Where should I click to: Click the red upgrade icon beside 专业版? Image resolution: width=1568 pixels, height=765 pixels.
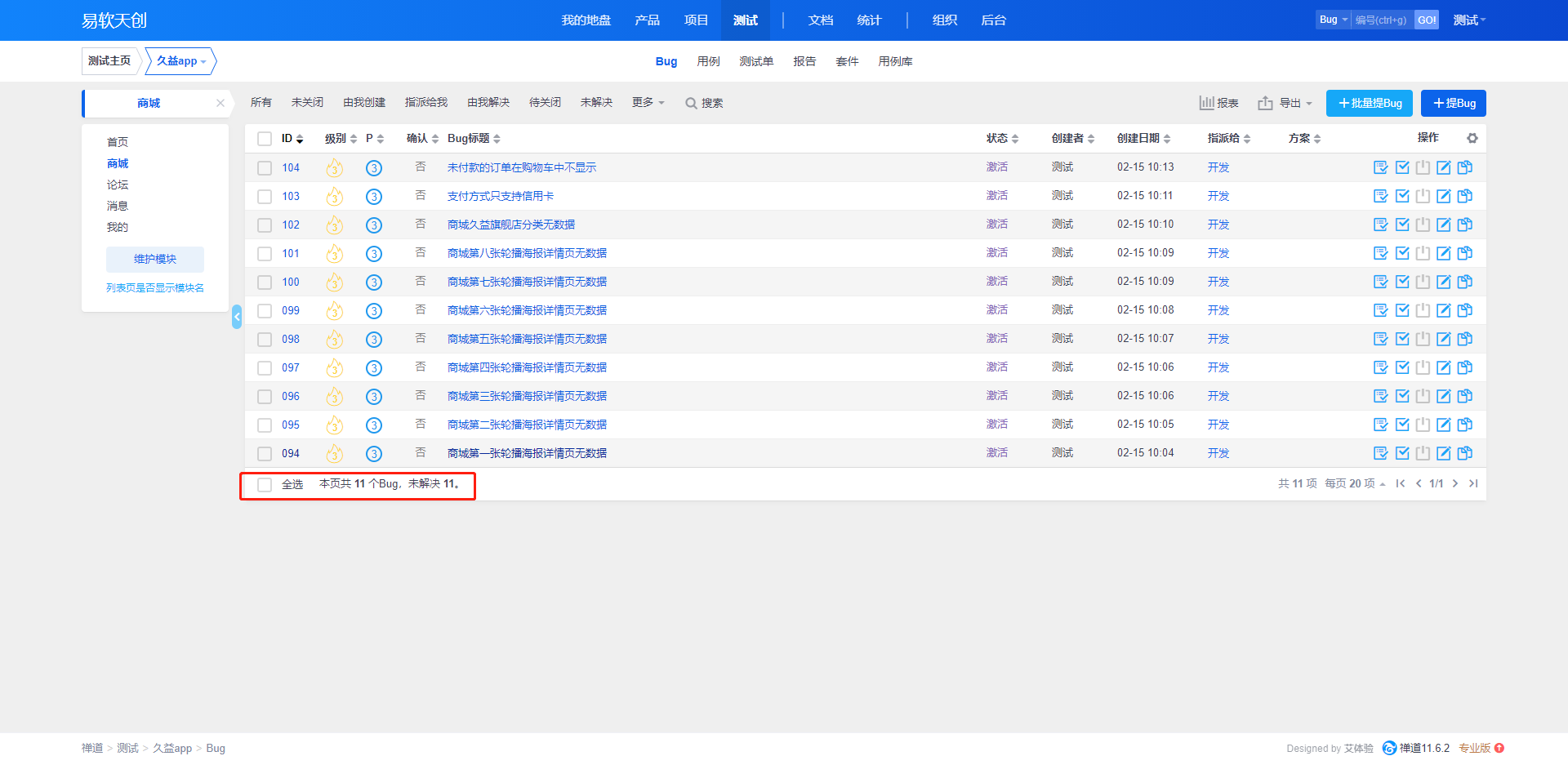coord(1499,748)
